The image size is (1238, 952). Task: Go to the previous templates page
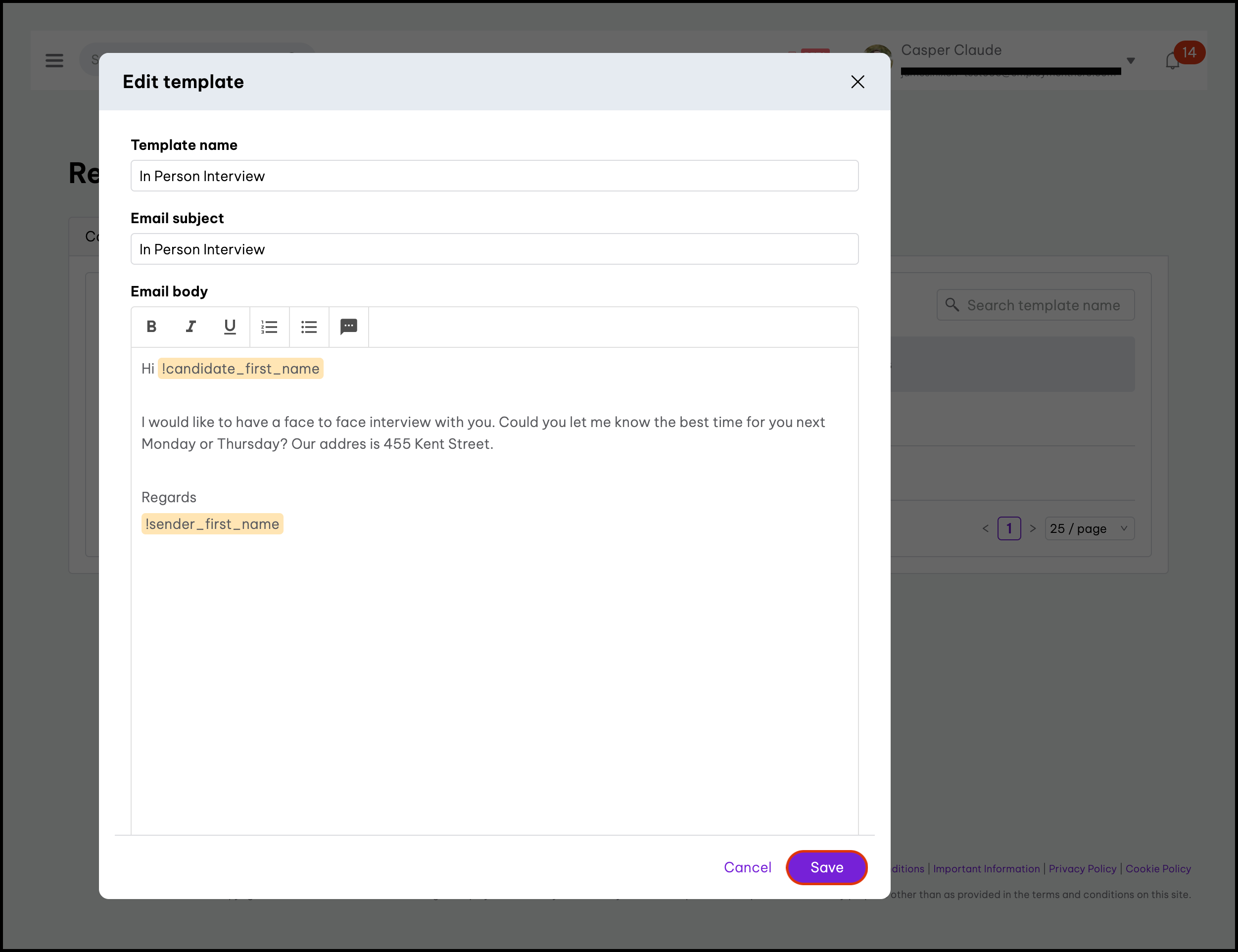point(985,528)
